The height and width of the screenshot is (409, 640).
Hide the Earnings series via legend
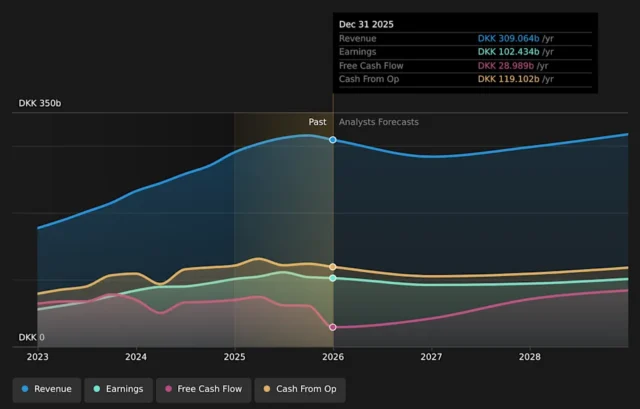click(118, 389)
